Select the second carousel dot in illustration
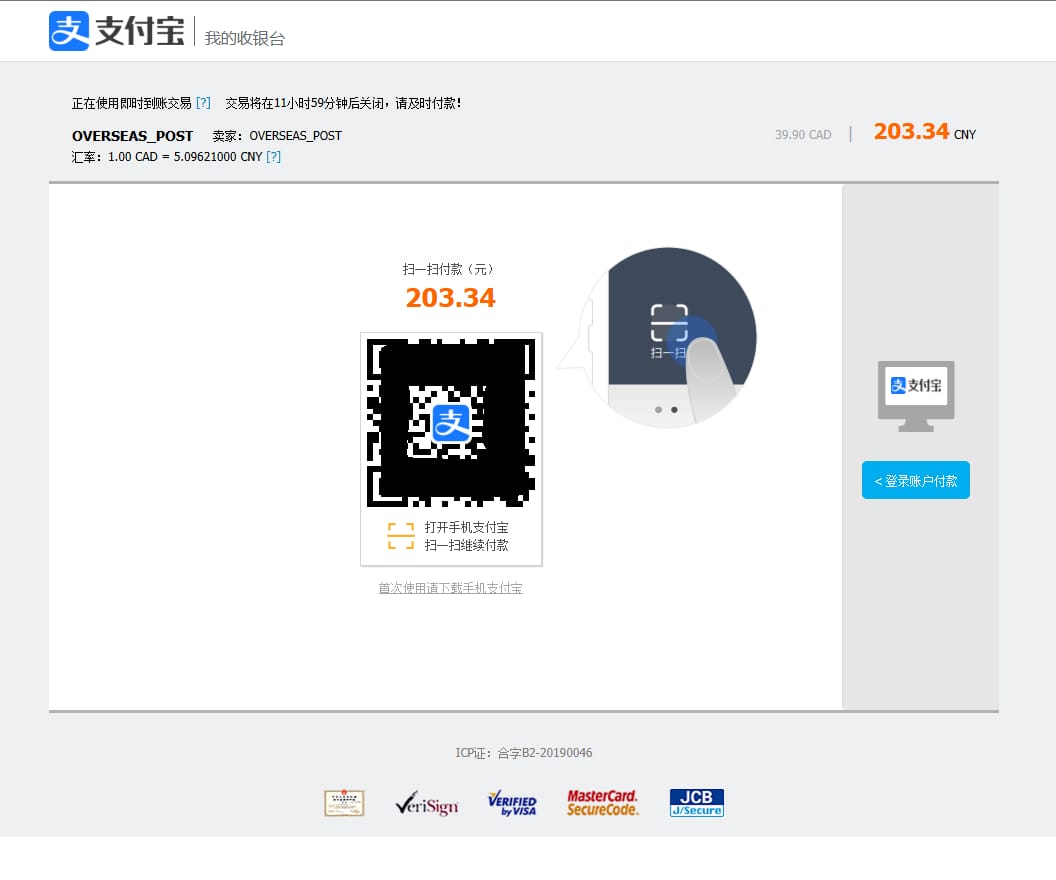 674,410
